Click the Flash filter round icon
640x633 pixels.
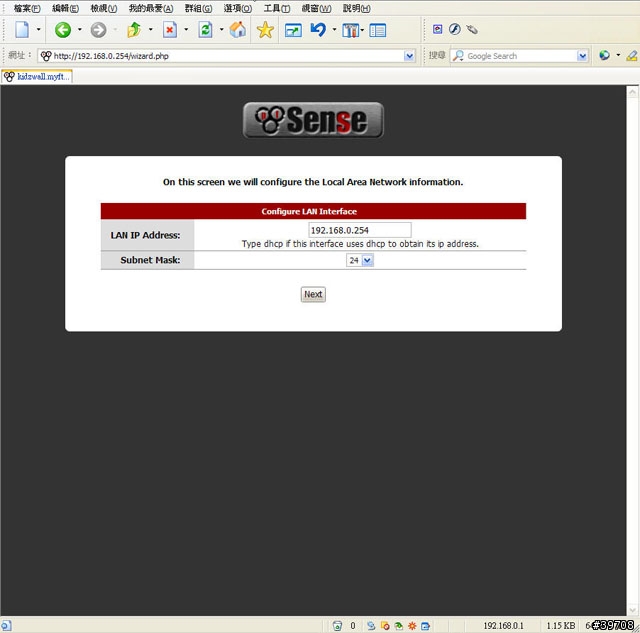pyautogui.click(x=455, y=29)
